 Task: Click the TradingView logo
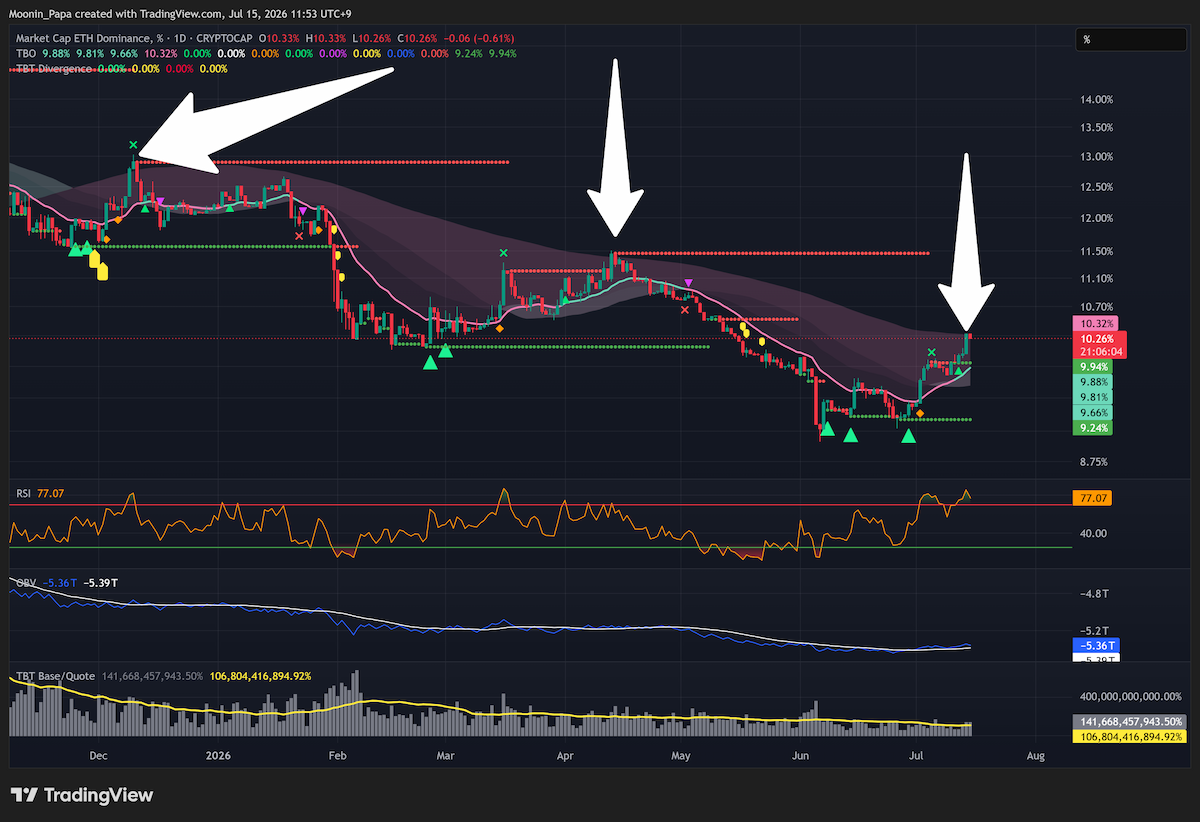tap(82, 795)
